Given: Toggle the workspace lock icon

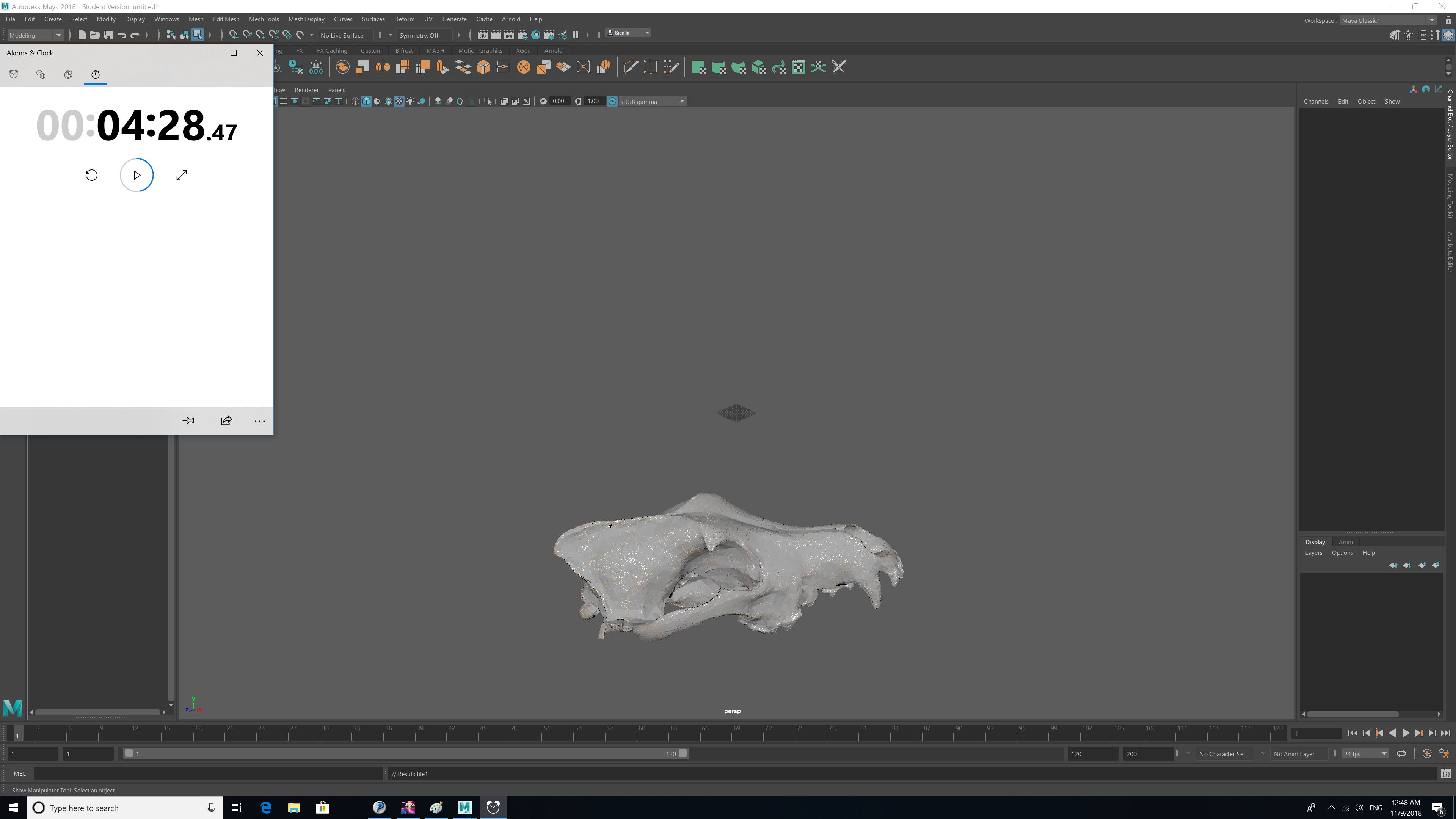Looking at the screenshot, I should pos(1449,20).
